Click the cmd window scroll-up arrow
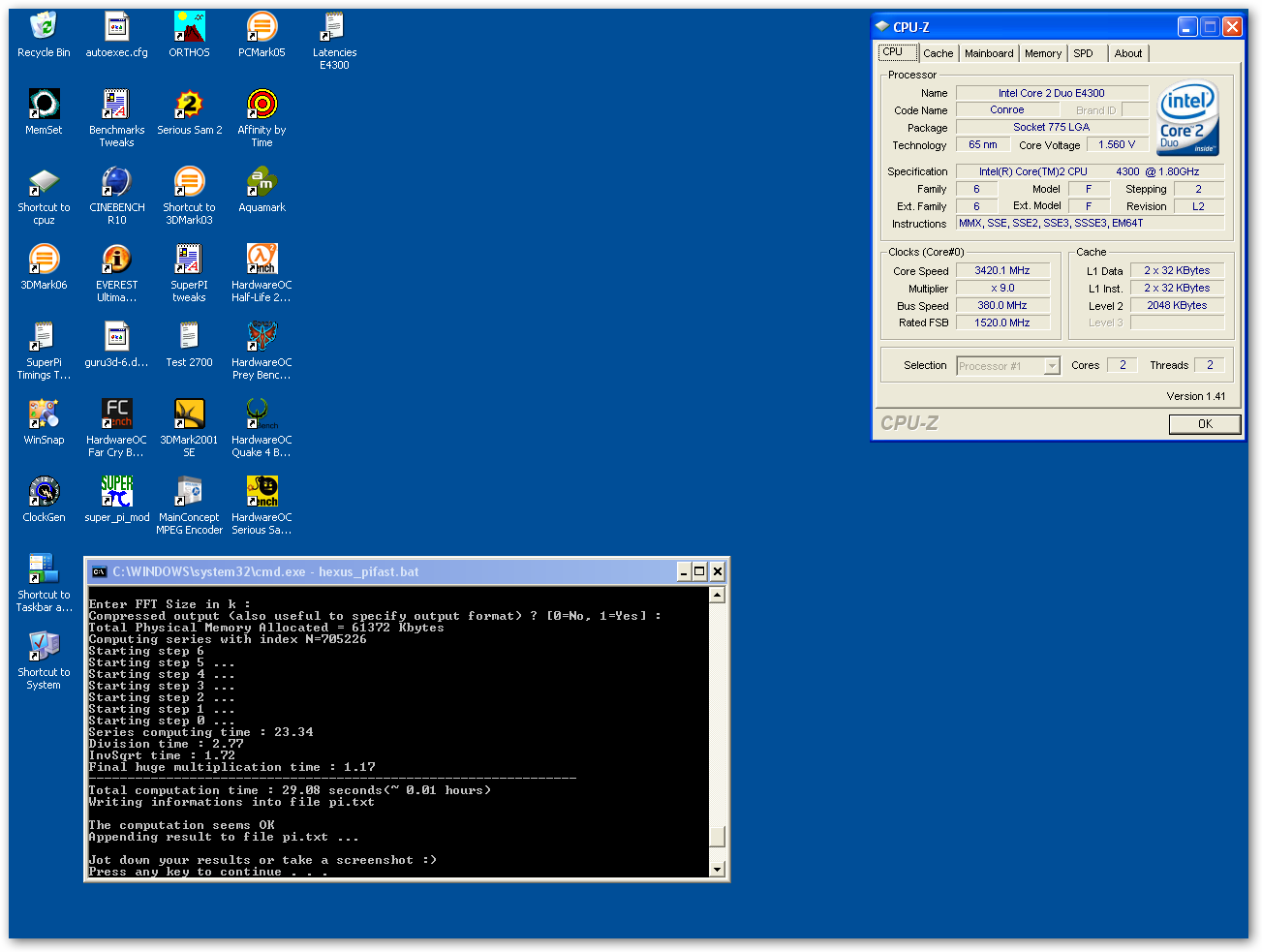1262x952 pixels. [x=718, y=595]
